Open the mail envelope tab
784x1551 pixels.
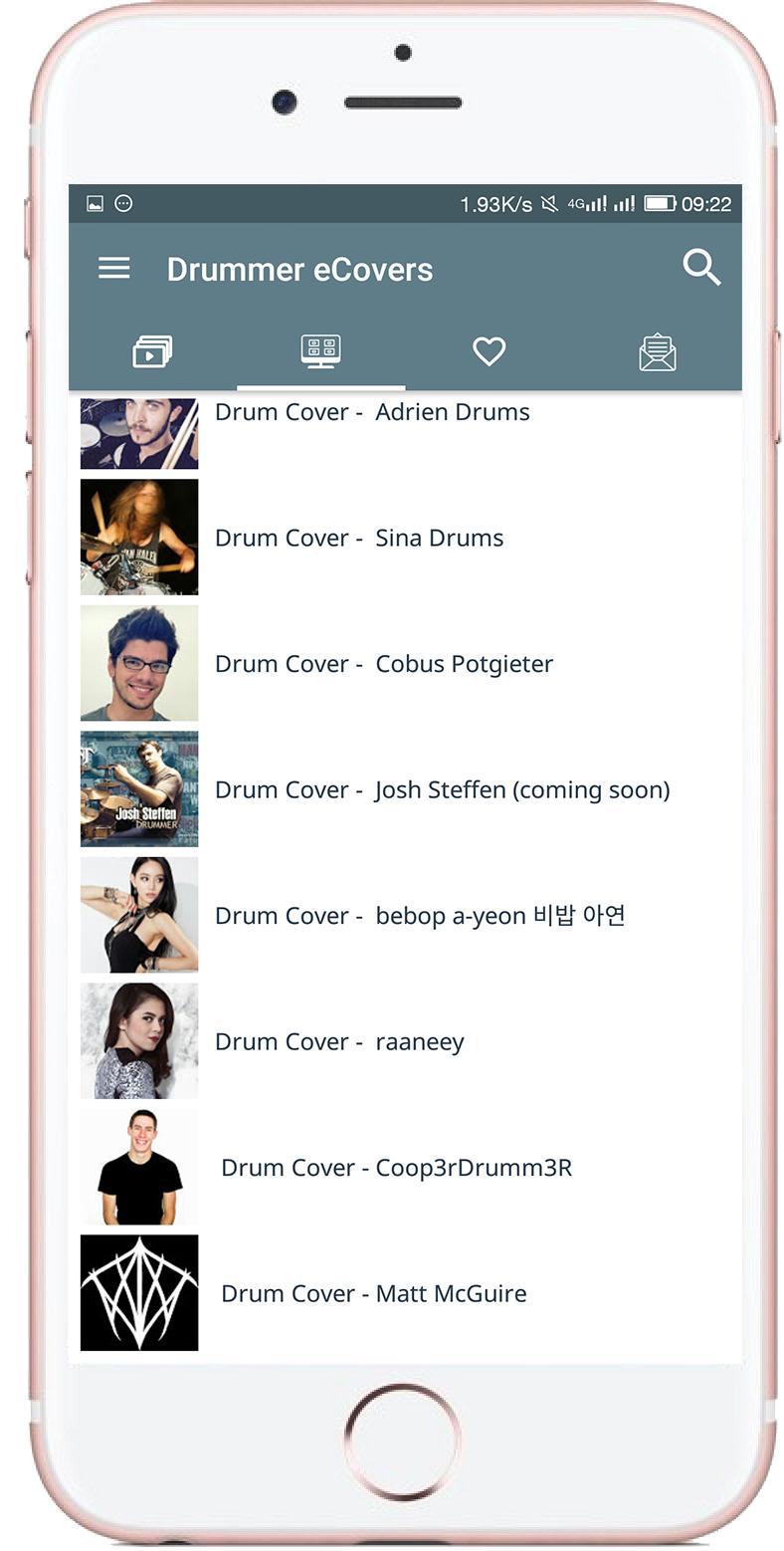(x=658, y=352)
